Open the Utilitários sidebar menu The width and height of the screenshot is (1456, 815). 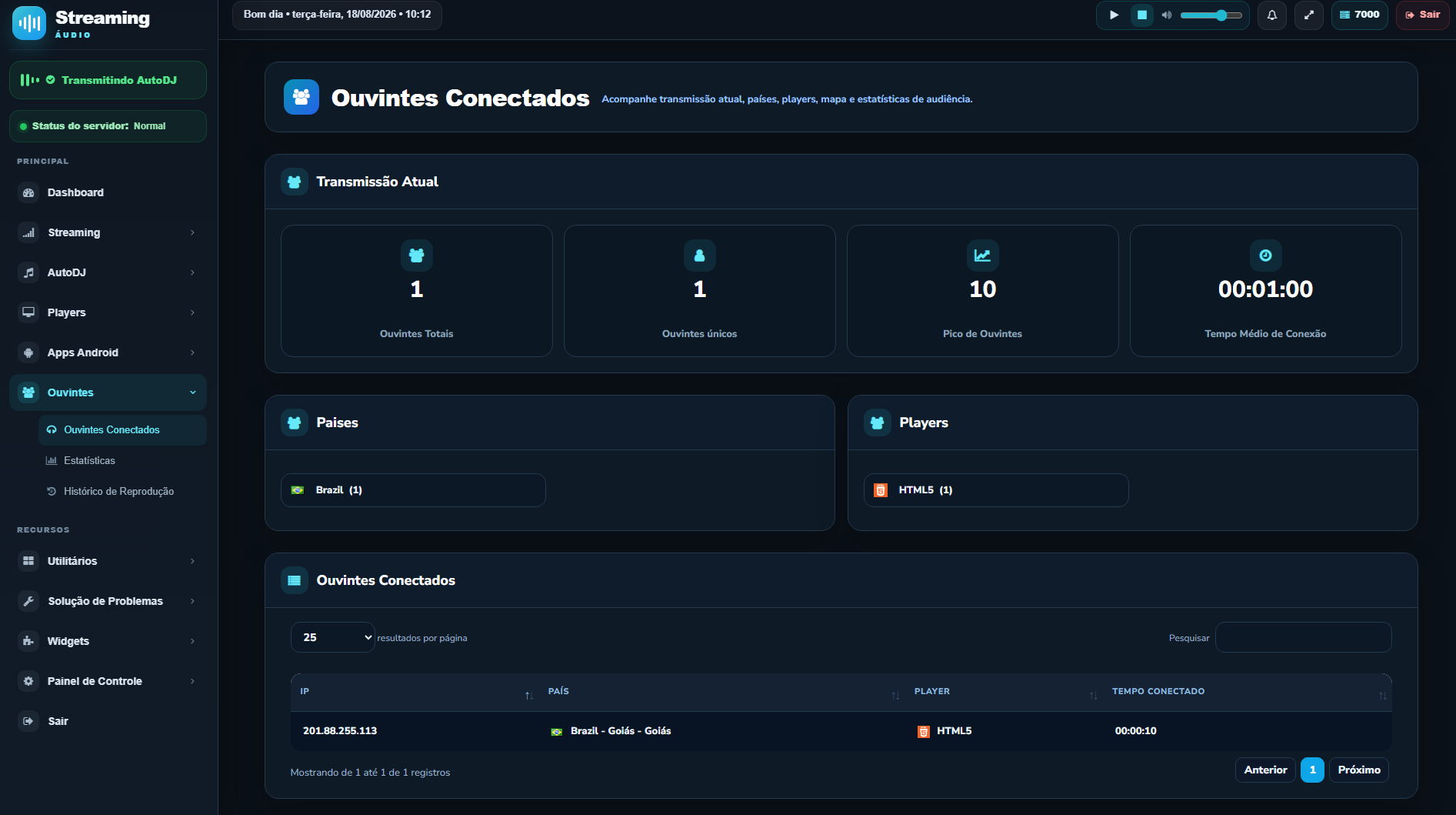[x=108, y=561]
